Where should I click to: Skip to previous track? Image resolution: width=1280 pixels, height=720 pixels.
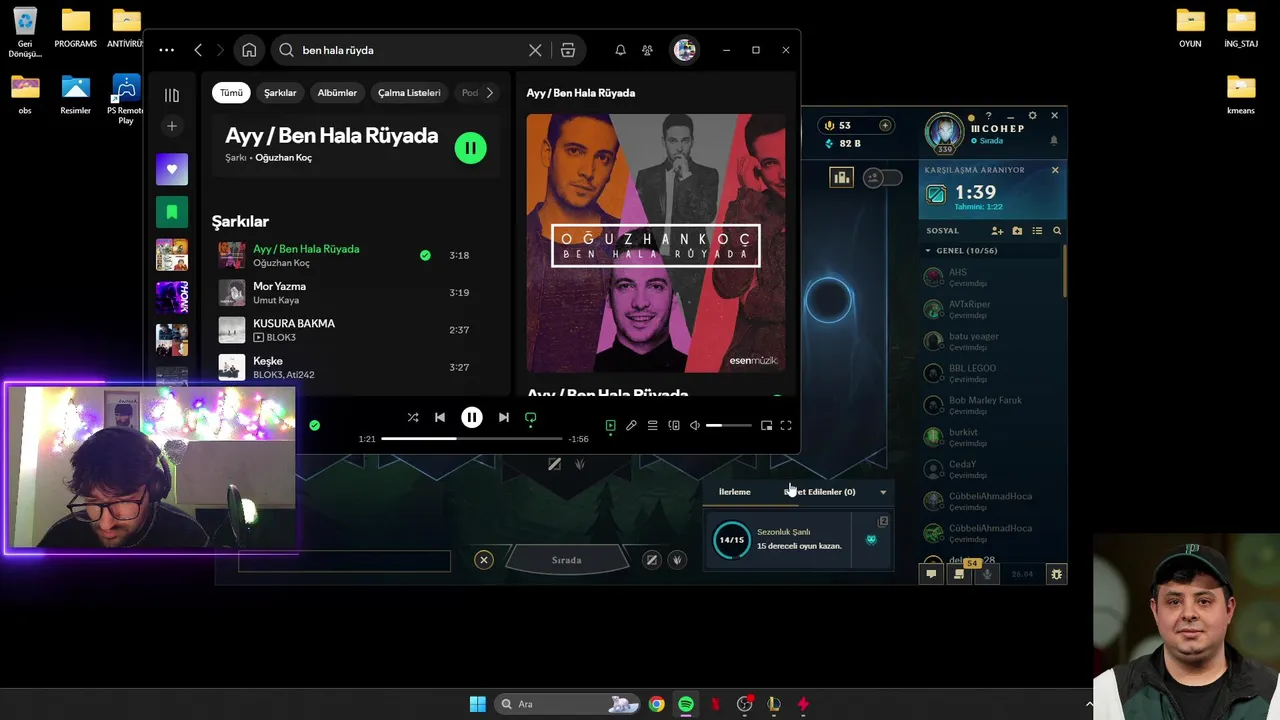(440, 417)
